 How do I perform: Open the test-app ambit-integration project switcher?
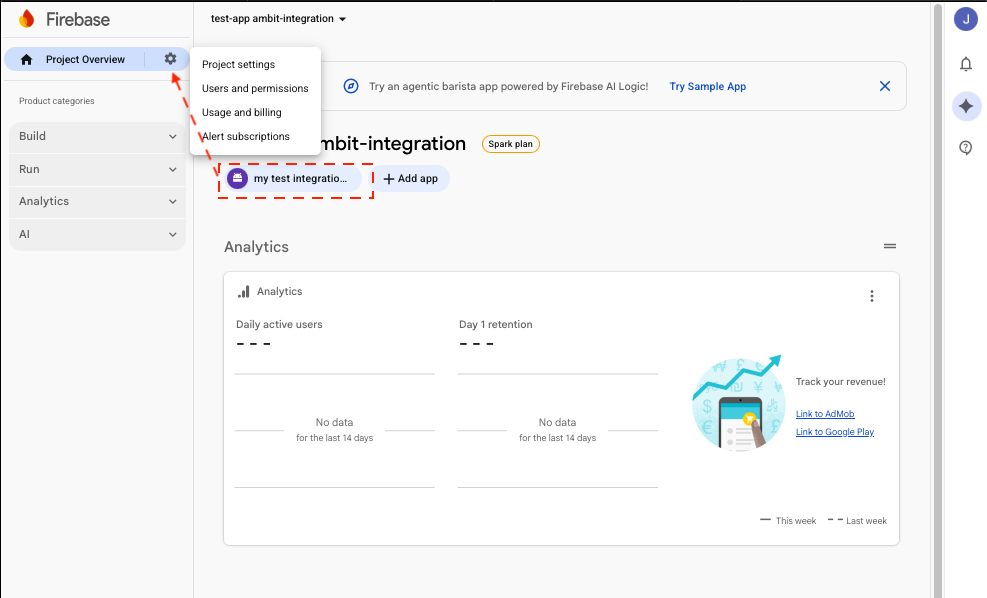(x=277, y=18)
